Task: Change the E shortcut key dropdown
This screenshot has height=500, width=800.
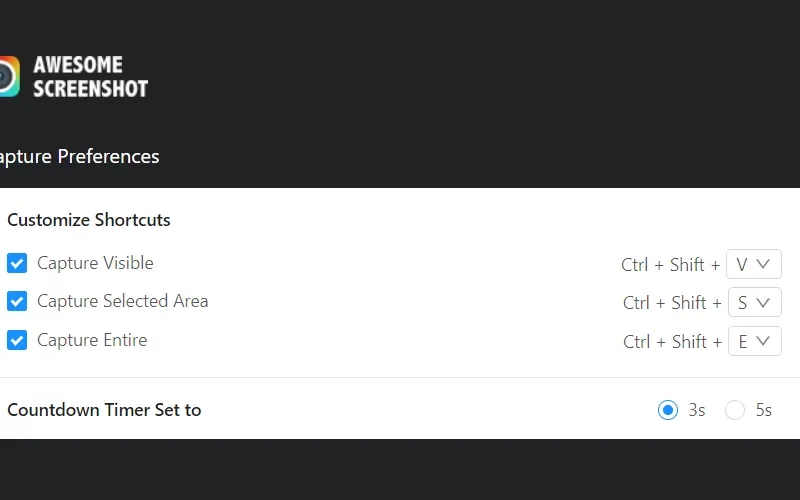Action: tap(755, 341)
